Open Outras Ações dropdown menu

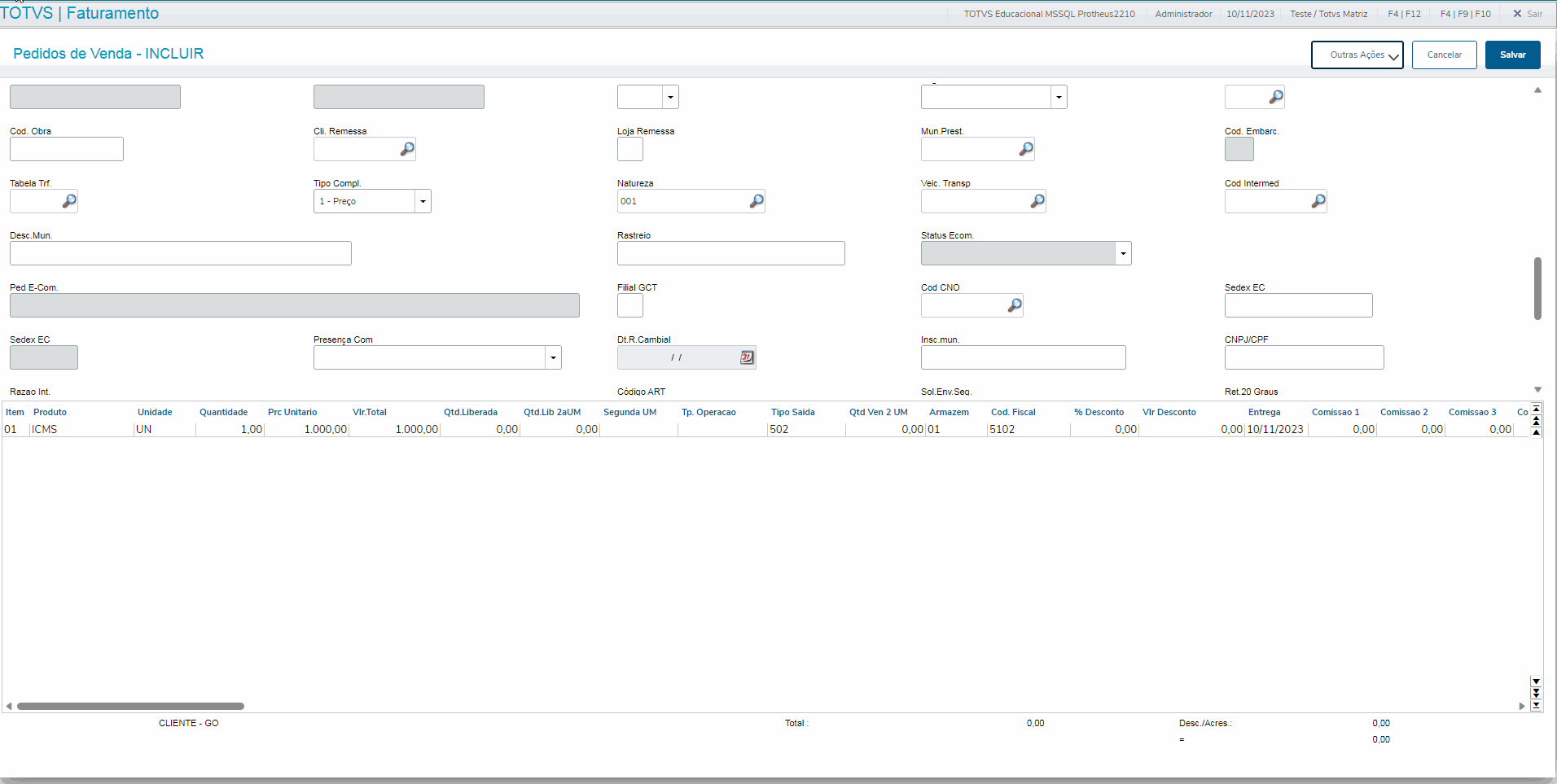pyautogui.click(x=1357, y=55)
